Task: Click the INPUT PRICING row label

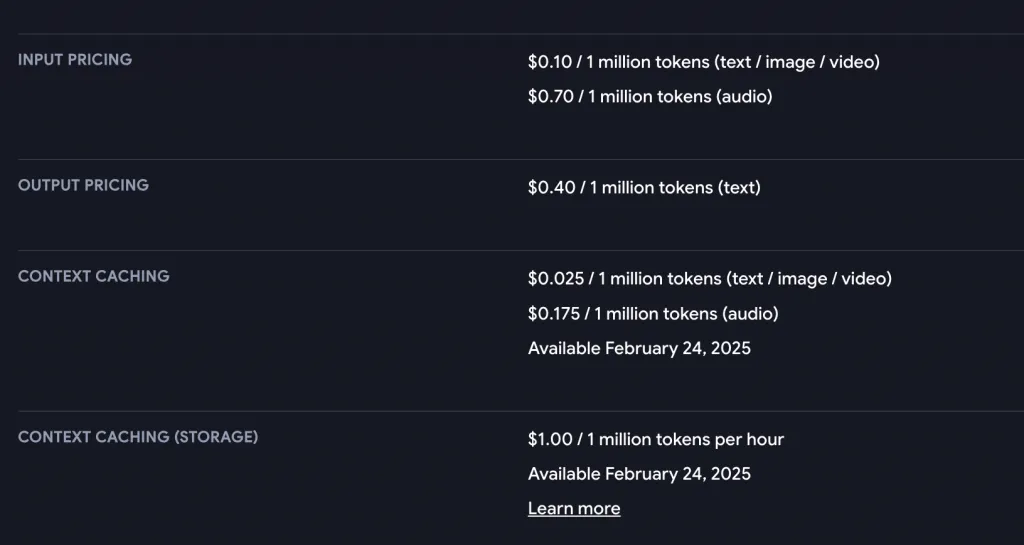Action: [x=75, y=60]
